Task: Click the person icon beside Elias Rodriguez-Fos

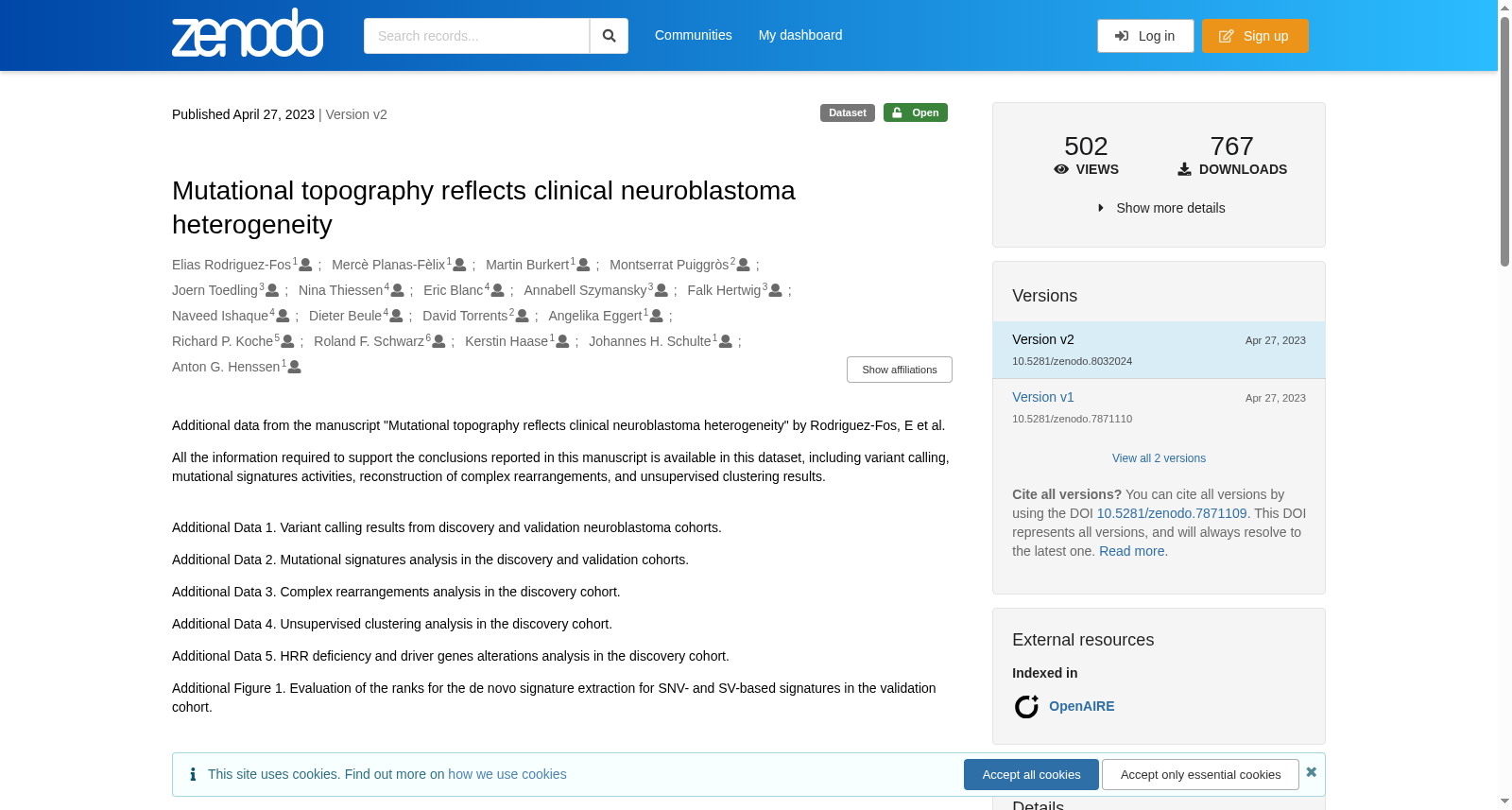Action: click(x=305, y=265)
